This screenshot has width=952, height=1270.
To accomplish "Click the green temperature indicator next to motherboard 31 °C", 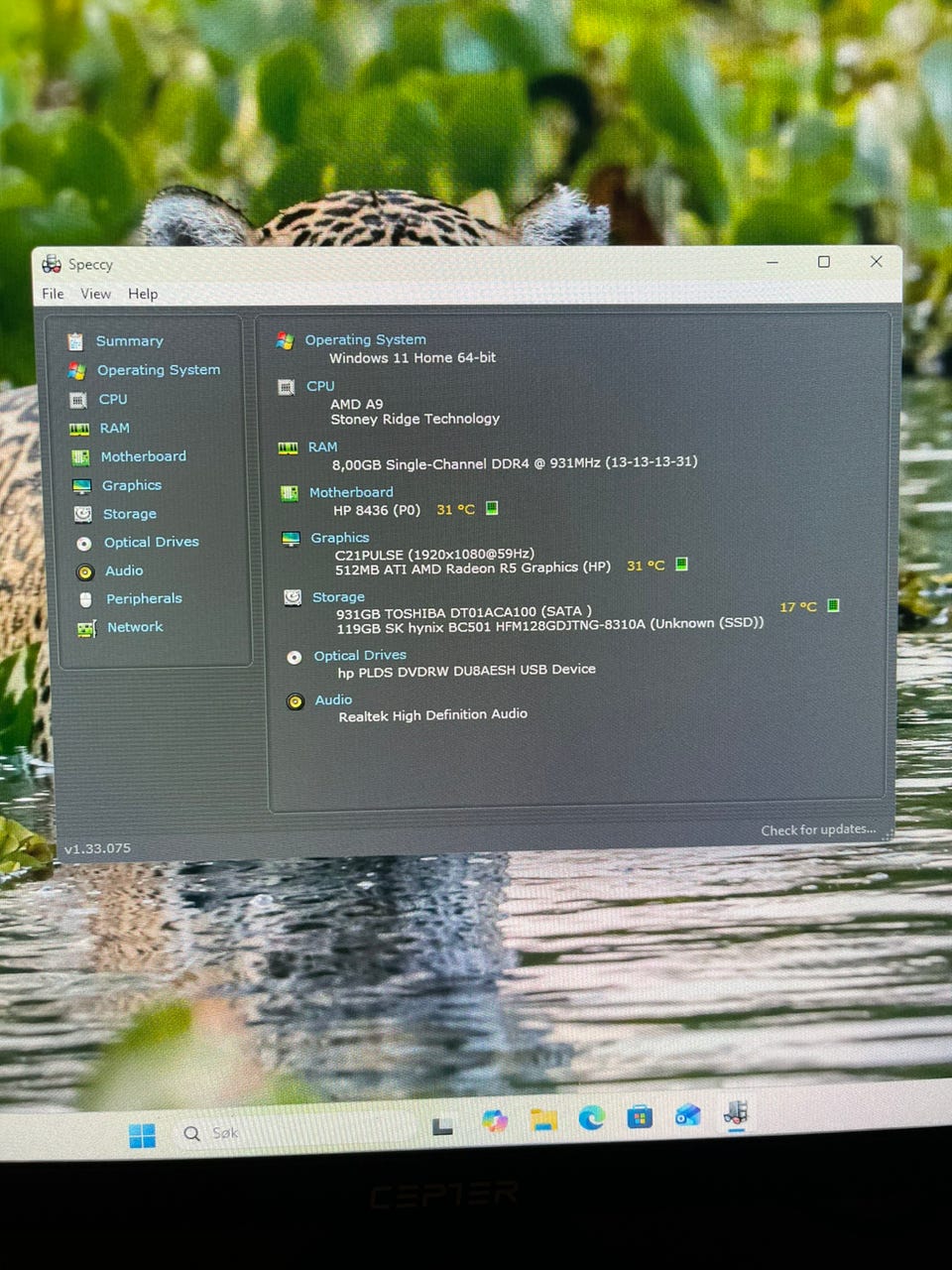I will 492,509.
